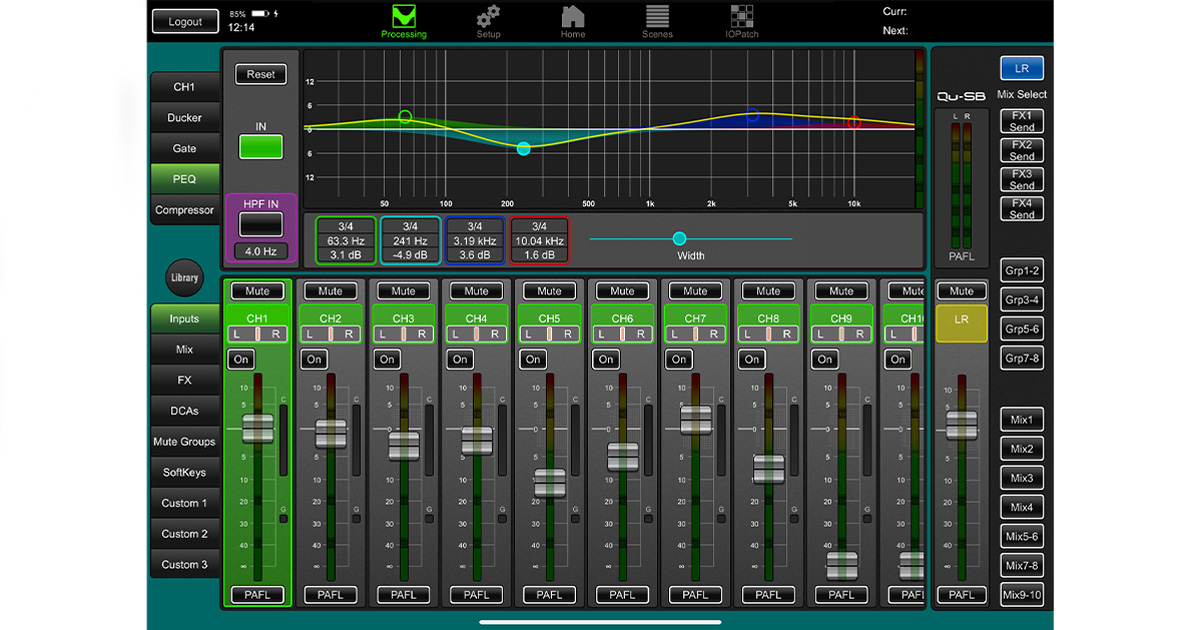Screen dimensions: 1200x630
Task: Mute channel CH9
Action: tap(841, 291)
